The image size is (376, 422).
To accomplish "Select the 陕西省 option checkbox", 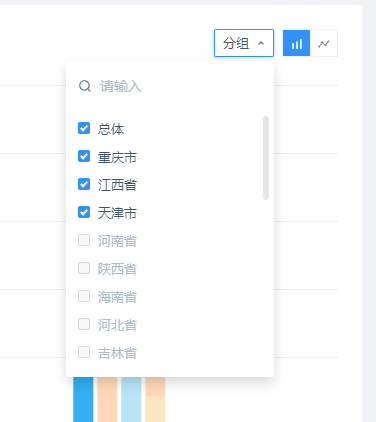I will point(84,268).
